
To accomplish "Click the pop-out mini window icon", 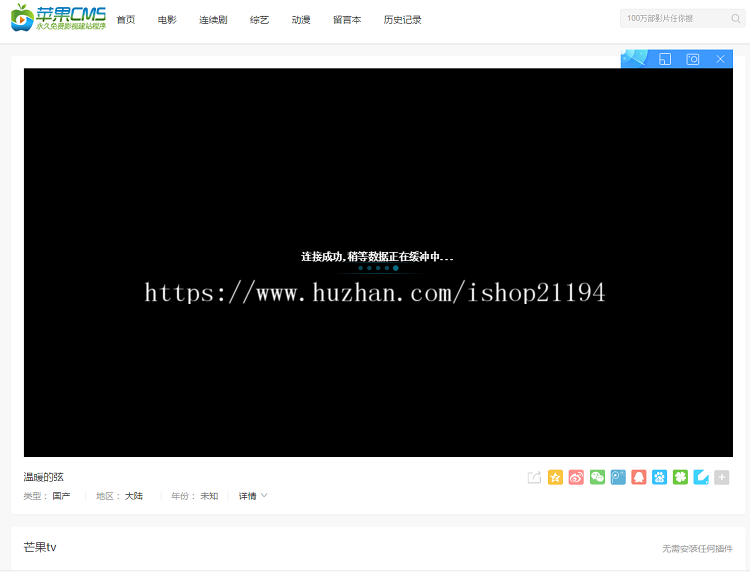I will click(665, 59).
